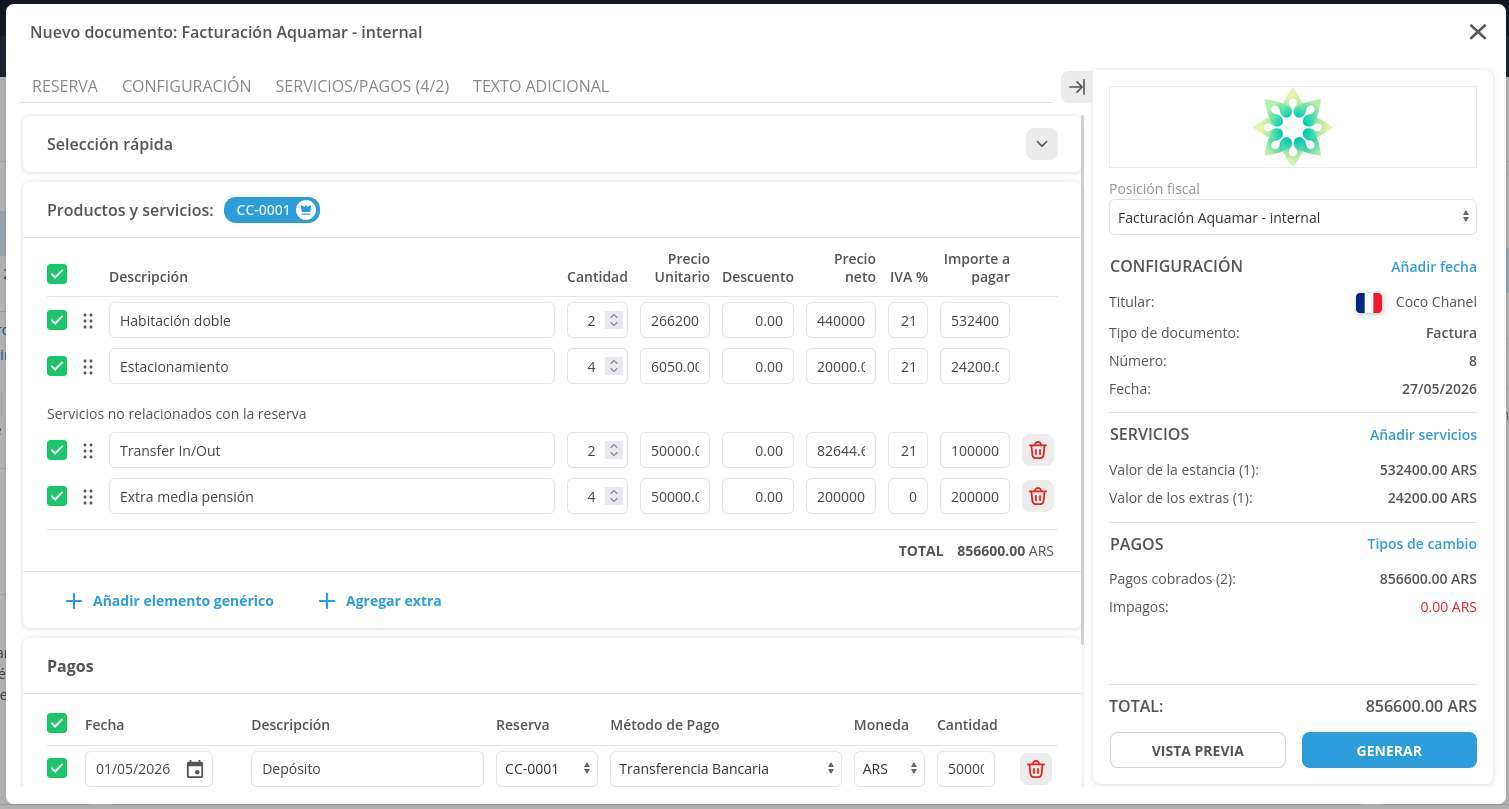Image resolution: width=1509 pixels, height=809 pixels.
Task: Toggle the select-all products checkbox
Action: (57, 274)
